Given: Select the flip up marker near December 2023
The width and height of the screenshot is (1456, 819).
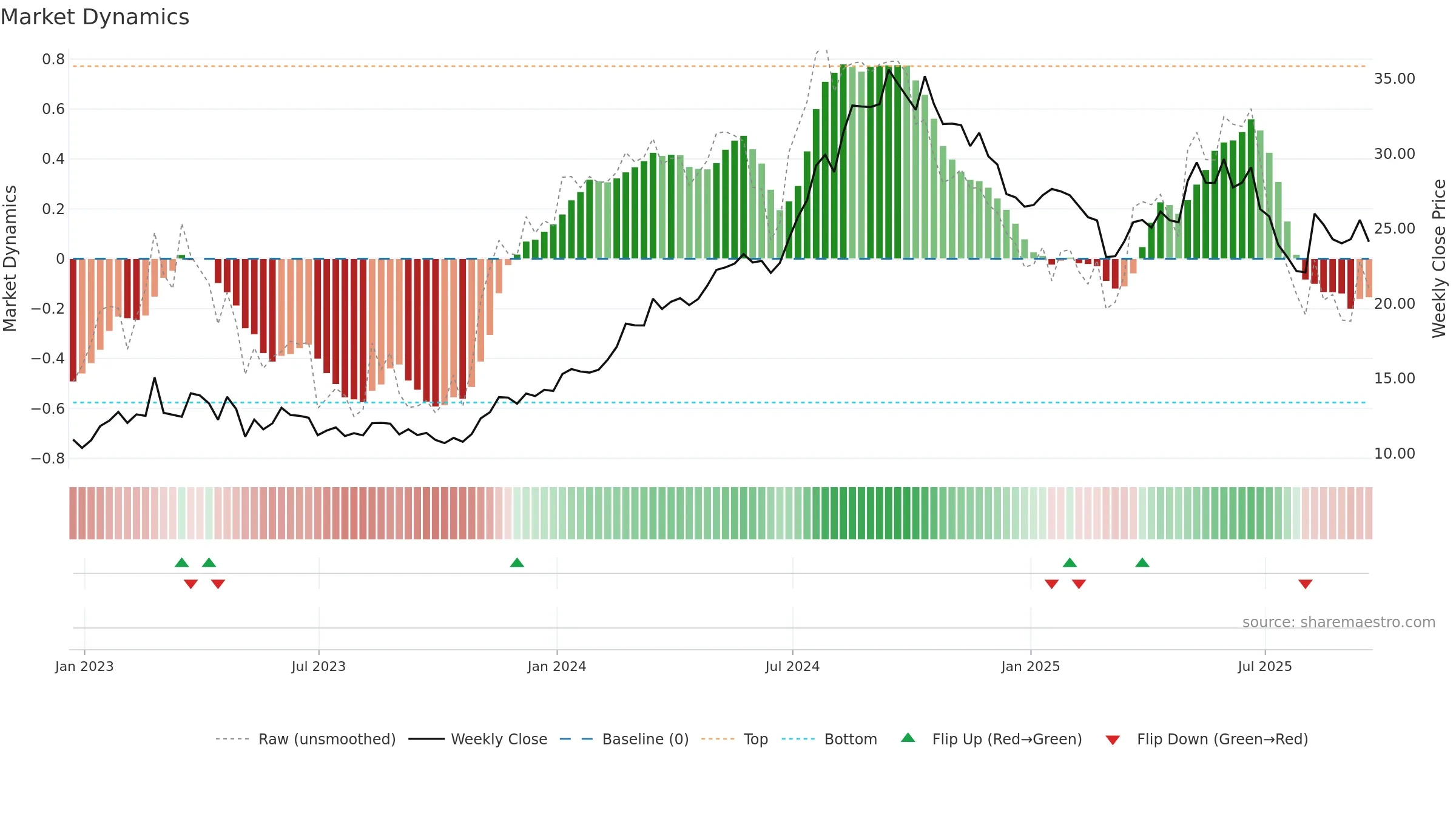Looking at the screenshot, I should 517,562.
